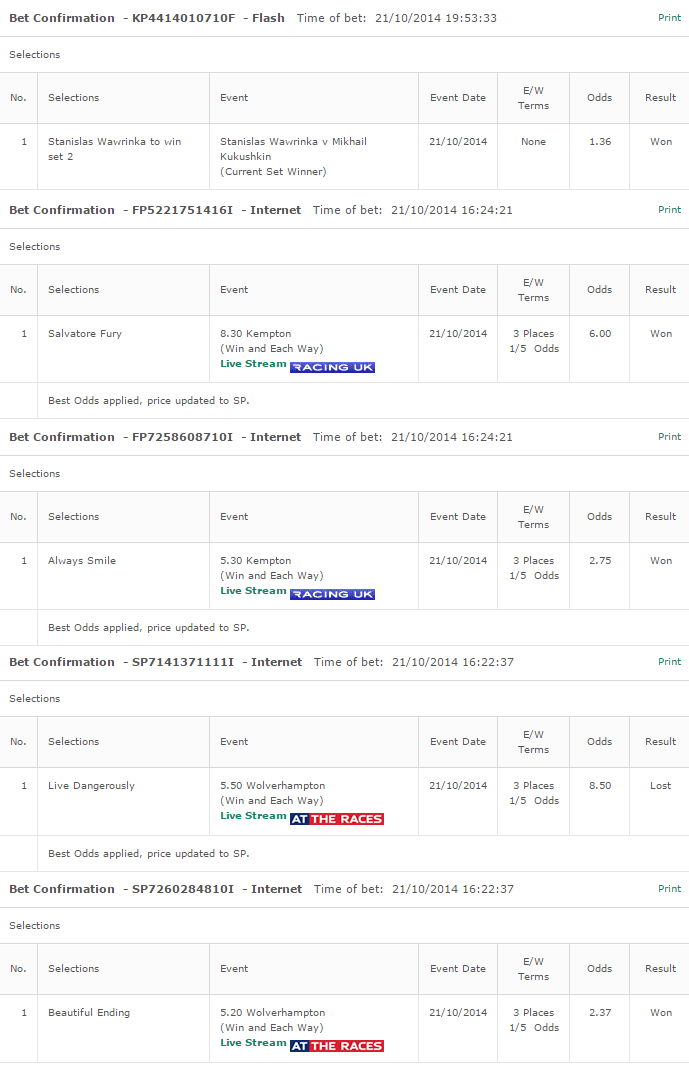Print bet confirmation SP7141371111I
The height and width of the screenshot is (1076, 689).
[x=670, y=662]
